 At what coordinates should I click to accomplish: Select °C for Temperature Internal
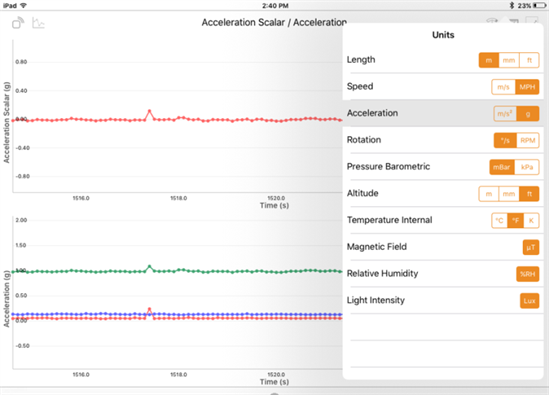click(500, 221)
